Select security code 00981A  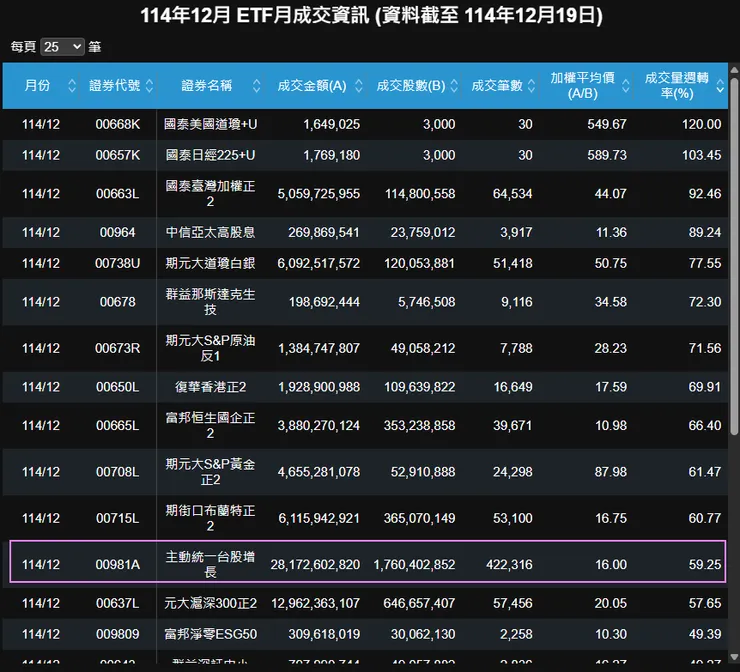pyautogui.click(x=118, y=564)
